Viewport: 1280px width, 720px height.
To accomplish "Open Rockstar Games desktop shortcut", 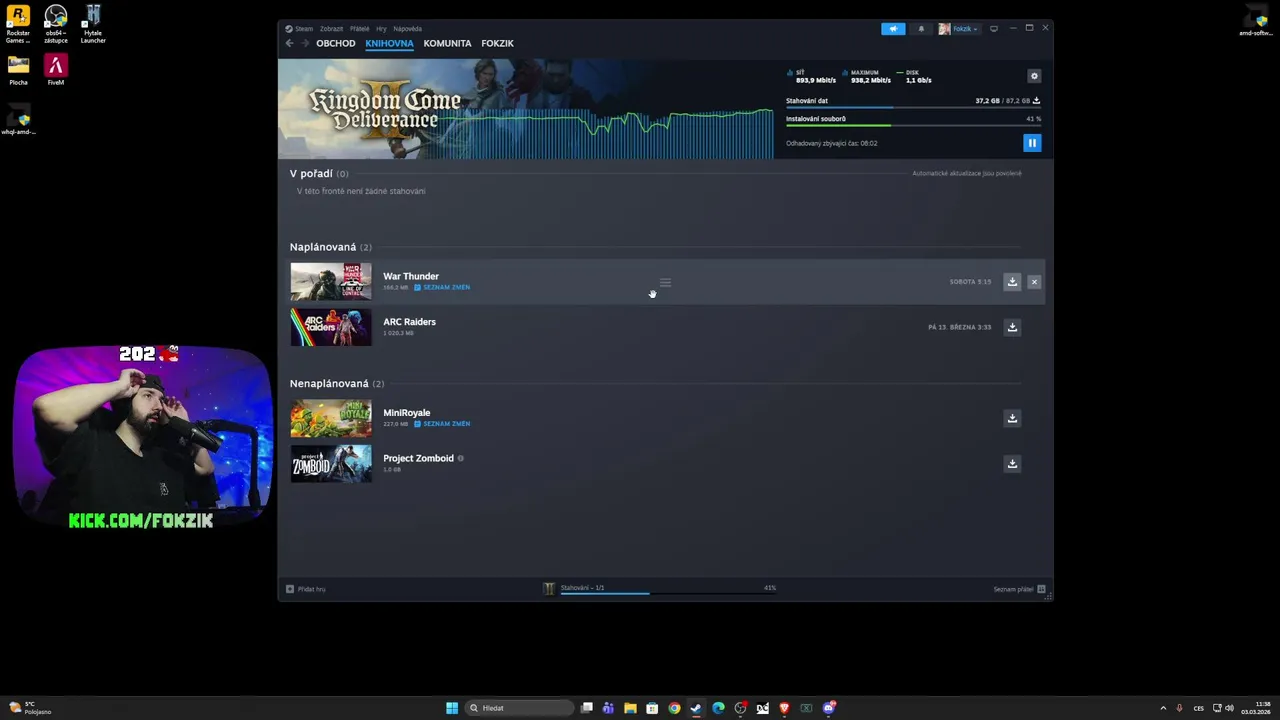I will point(18,24).
